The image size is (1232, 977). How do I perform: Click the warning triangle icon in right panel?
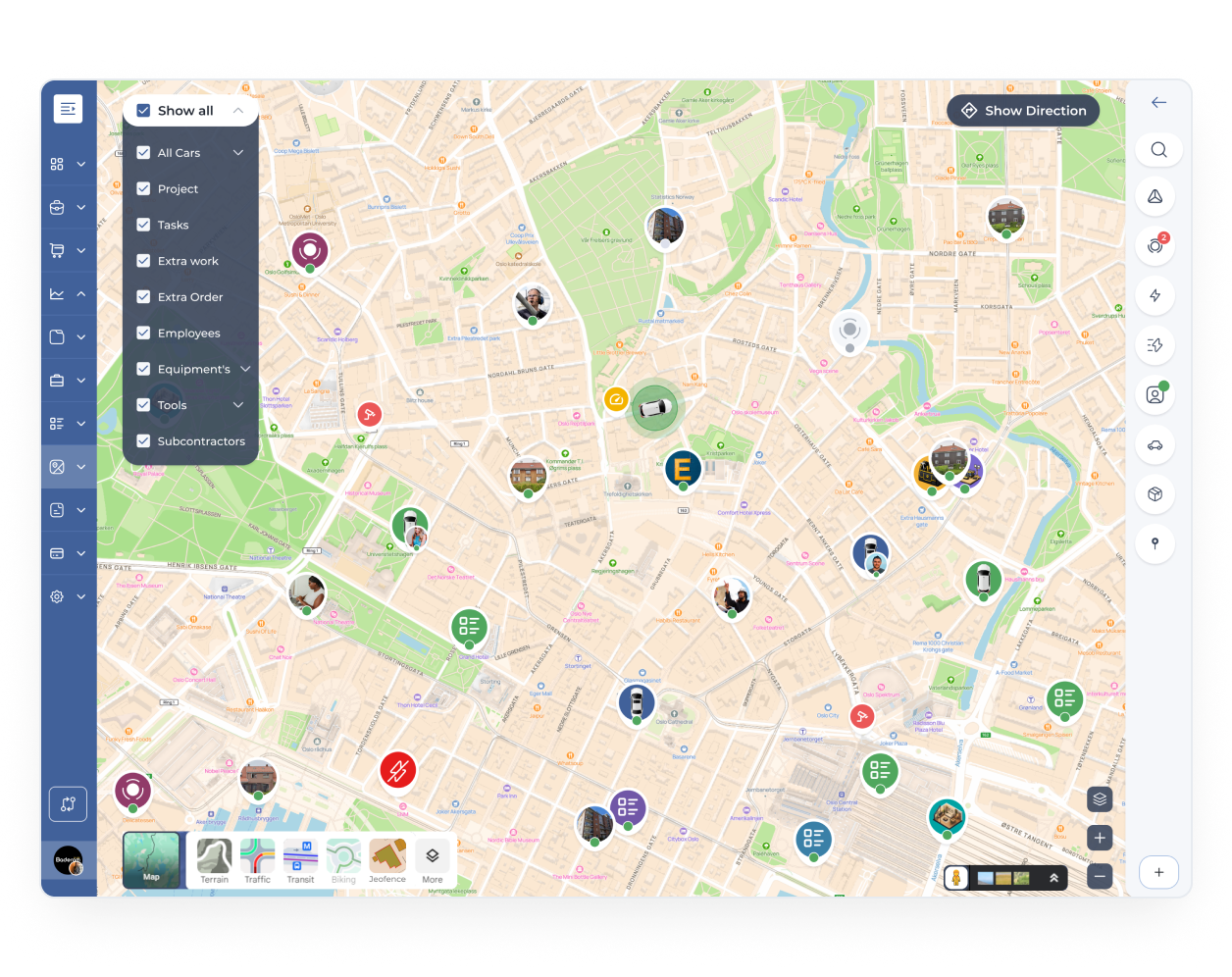click(x=1155, y=196)
